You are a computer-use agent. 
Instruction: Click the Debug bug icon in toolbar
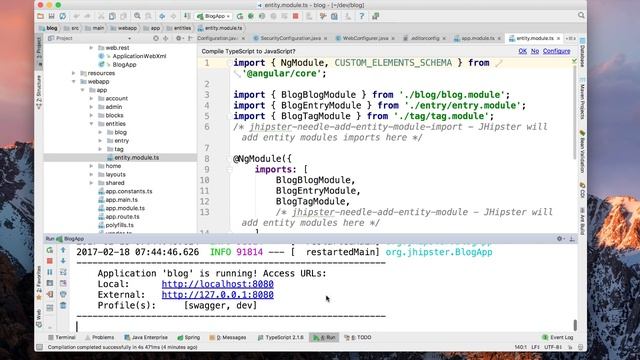(x=251, y=16)
